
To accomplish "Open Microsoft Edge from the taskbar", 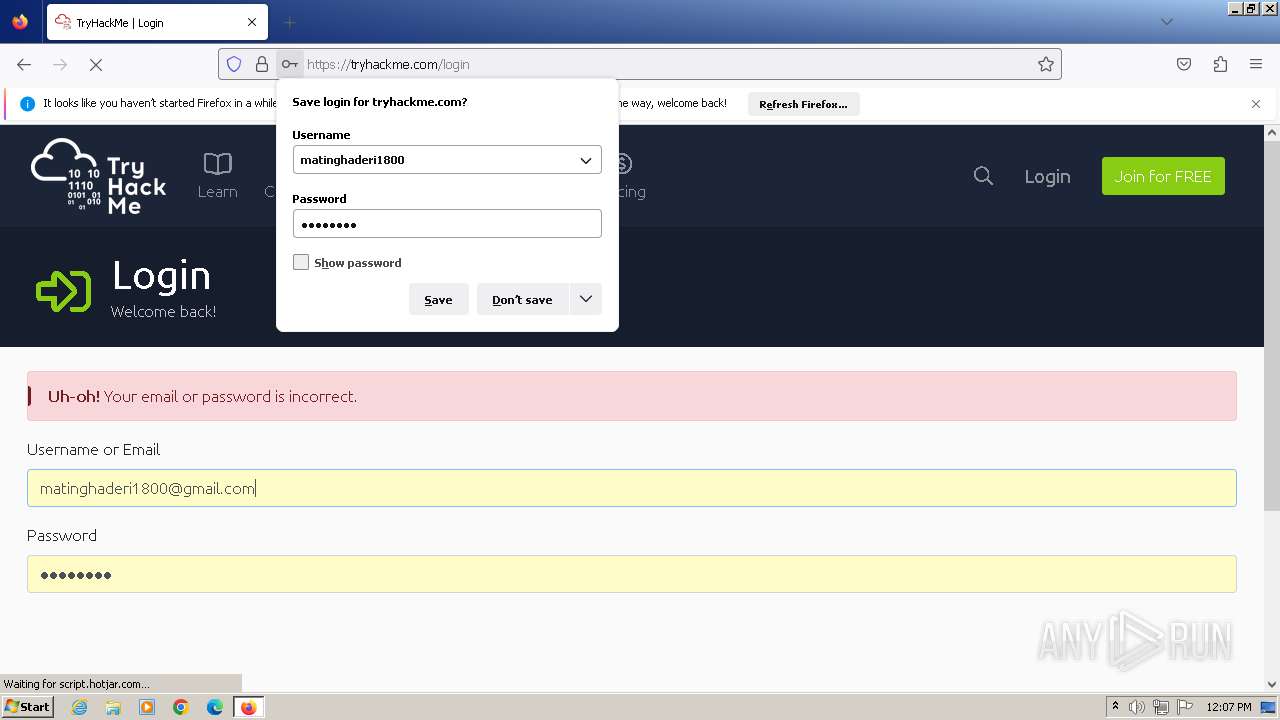I will 215,707.
